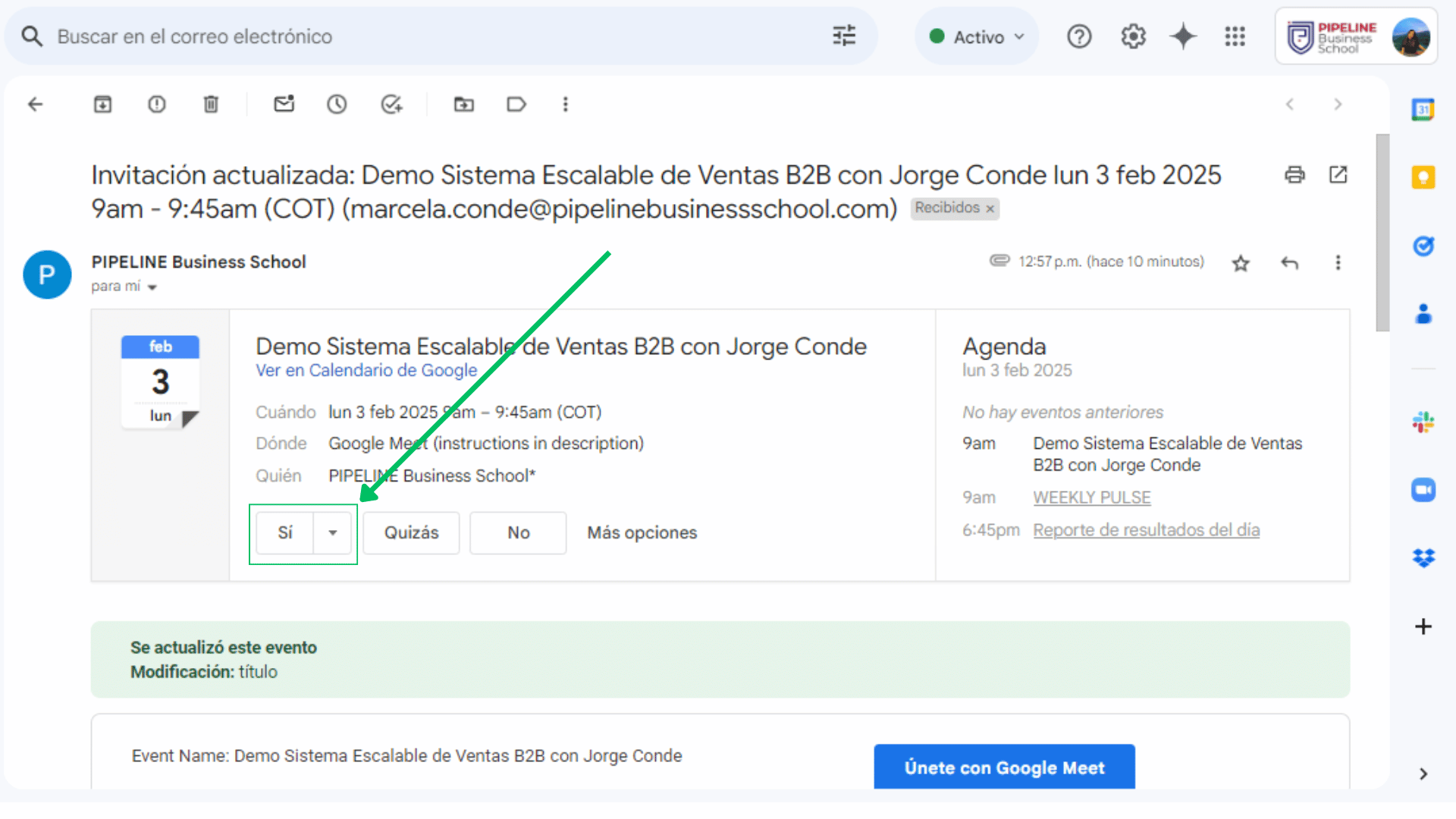Focus the email search field
The image size is (1456, 819).
pos(440,36)
